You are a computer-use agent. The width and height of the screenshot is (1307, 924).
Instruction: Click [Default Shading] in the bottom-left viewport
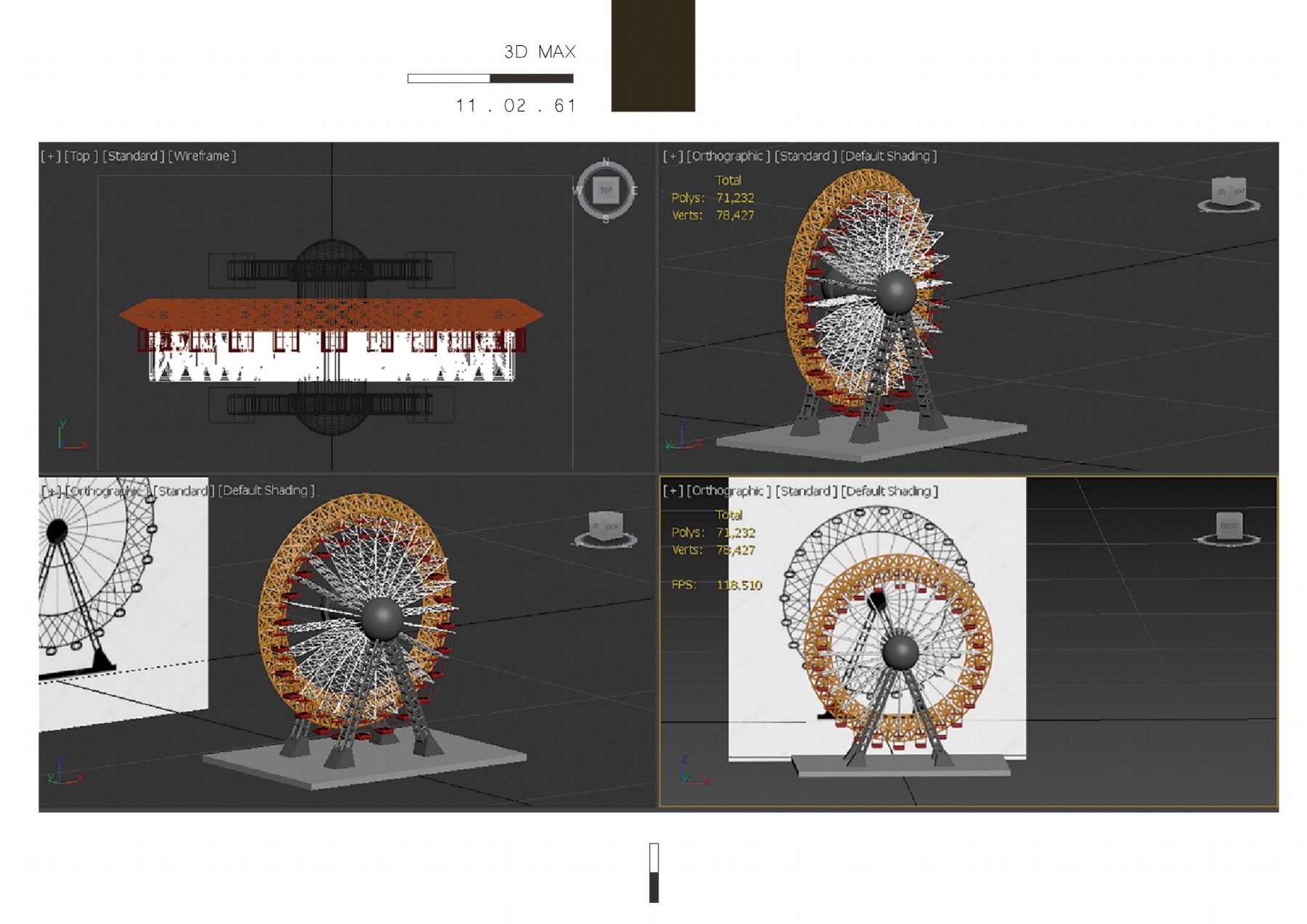[266, 491]
